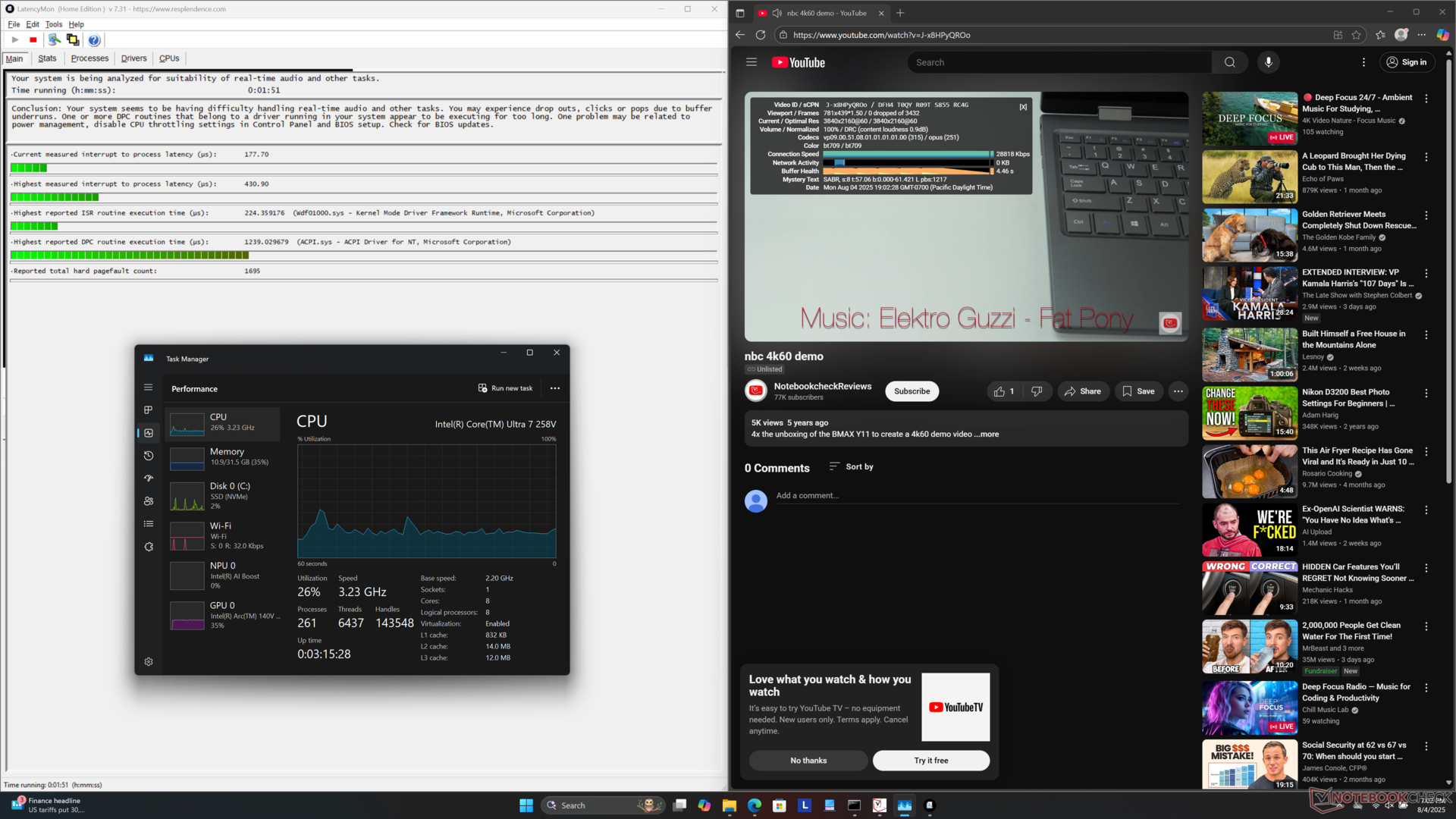
Task: Switch to LatencyMon Processes tab
Action: coord(89,58)
